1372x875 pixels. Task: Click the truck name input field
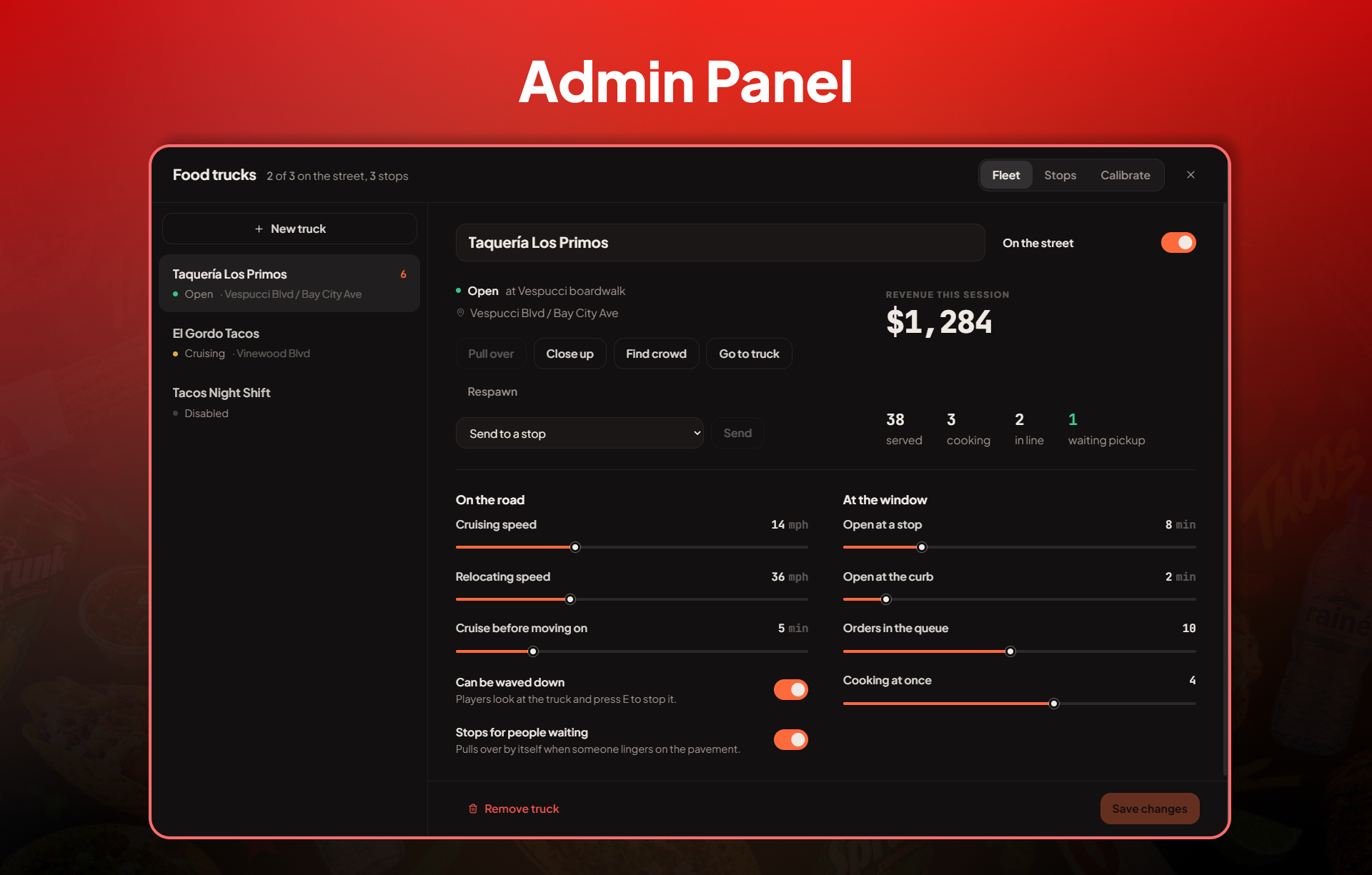pyautogui.click(x=720, y=243)
